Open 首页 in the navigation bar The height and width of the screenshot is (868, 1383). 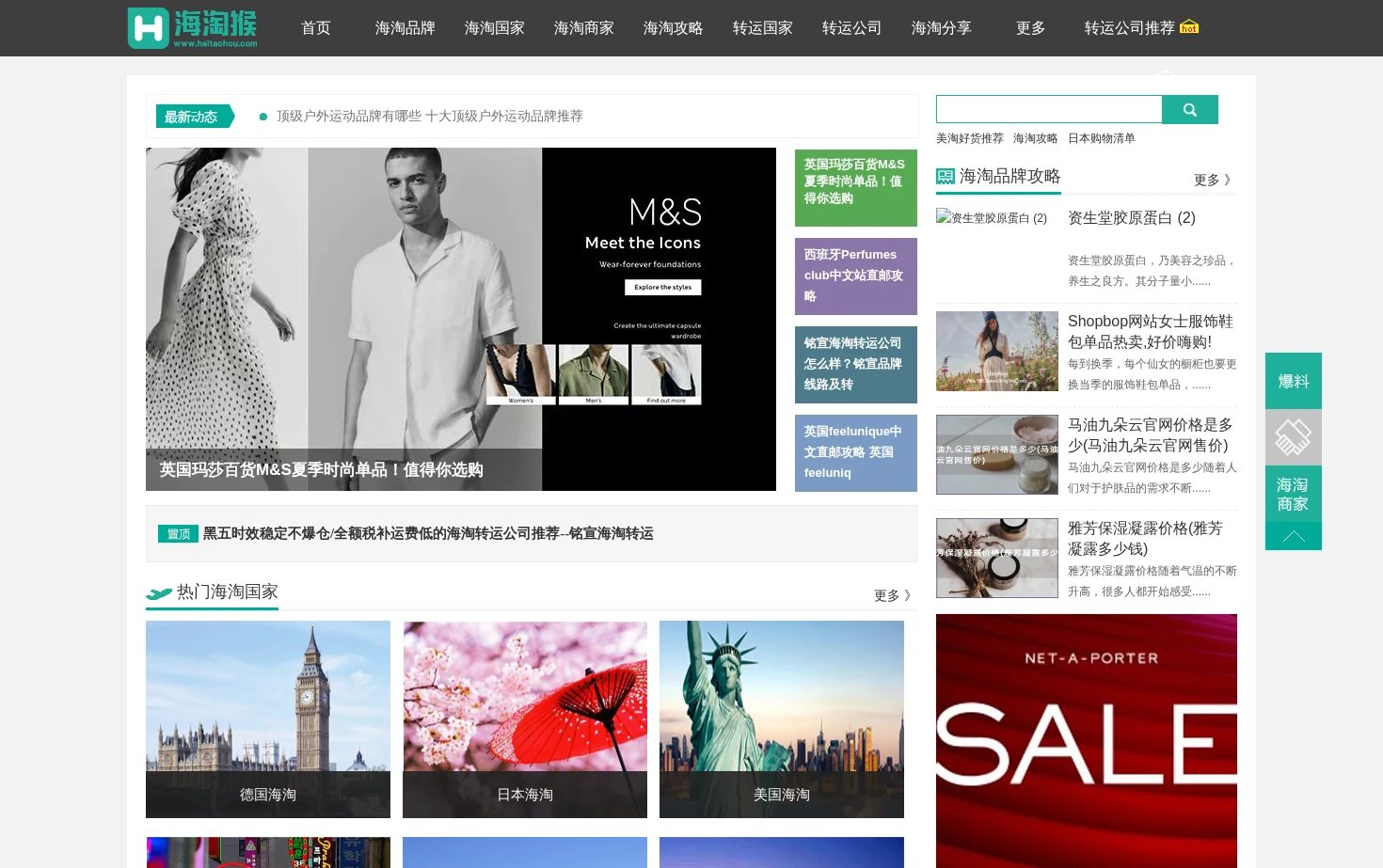pyautogui.click(x=316, y=28)
